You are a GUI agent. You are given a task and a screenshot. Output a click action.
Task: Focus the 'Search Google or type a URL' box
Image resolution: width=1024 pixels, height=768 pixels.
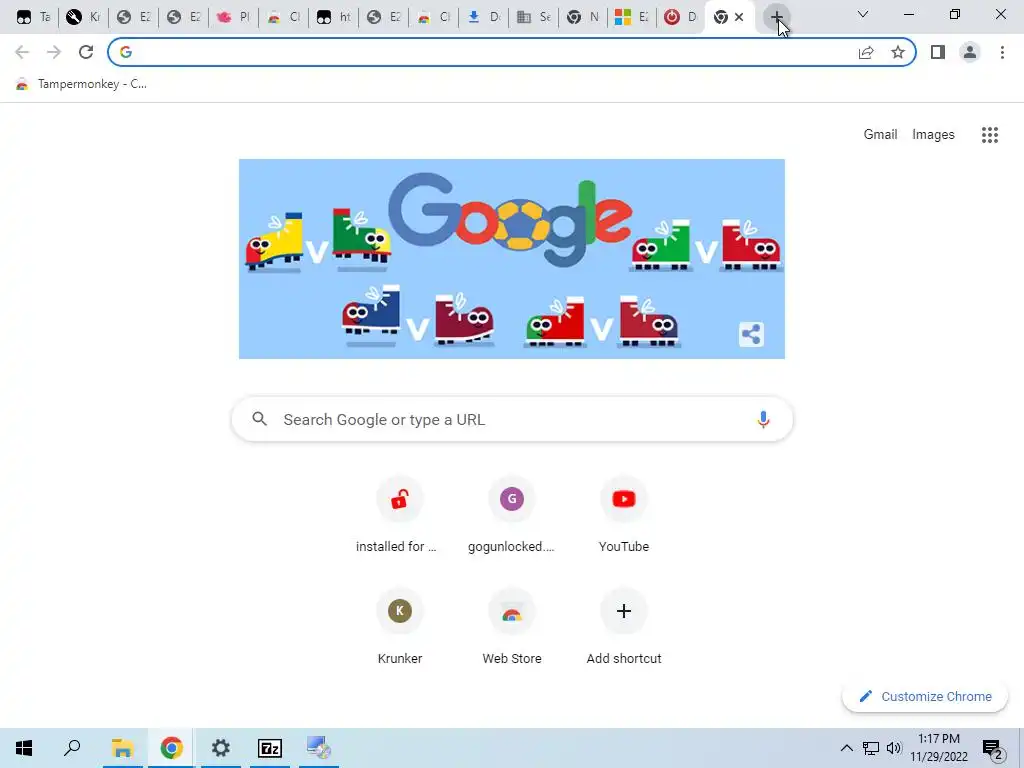click(511, 419)
